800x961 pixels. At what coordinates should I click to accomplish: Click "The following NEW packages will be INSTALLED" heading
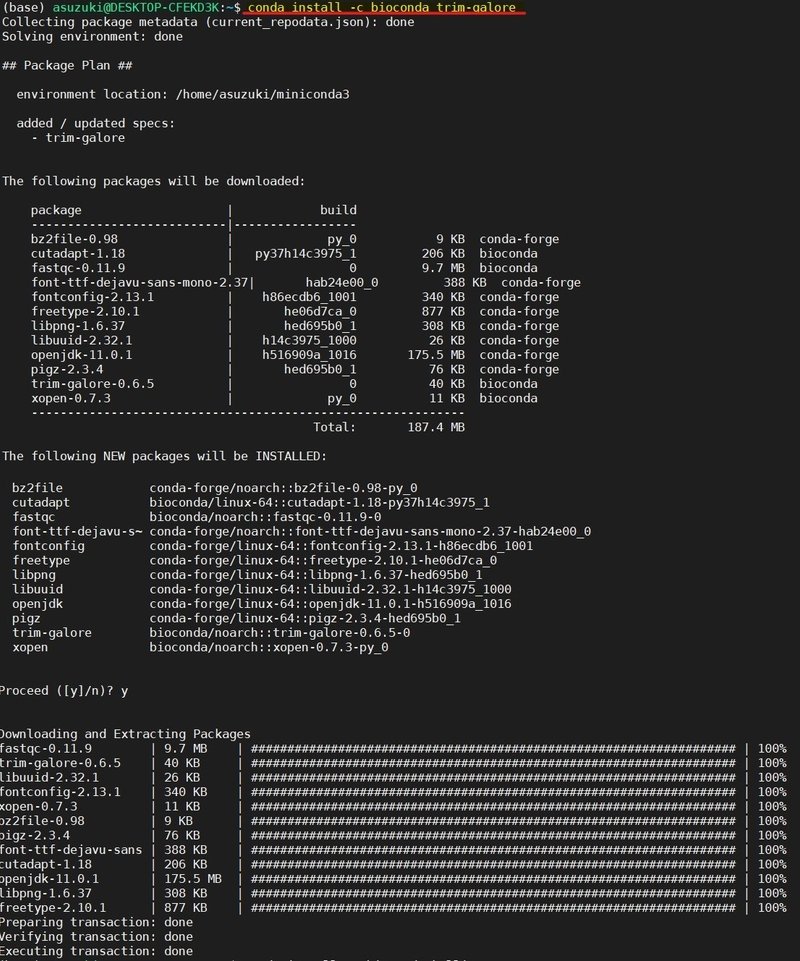(x=164, y=456)
